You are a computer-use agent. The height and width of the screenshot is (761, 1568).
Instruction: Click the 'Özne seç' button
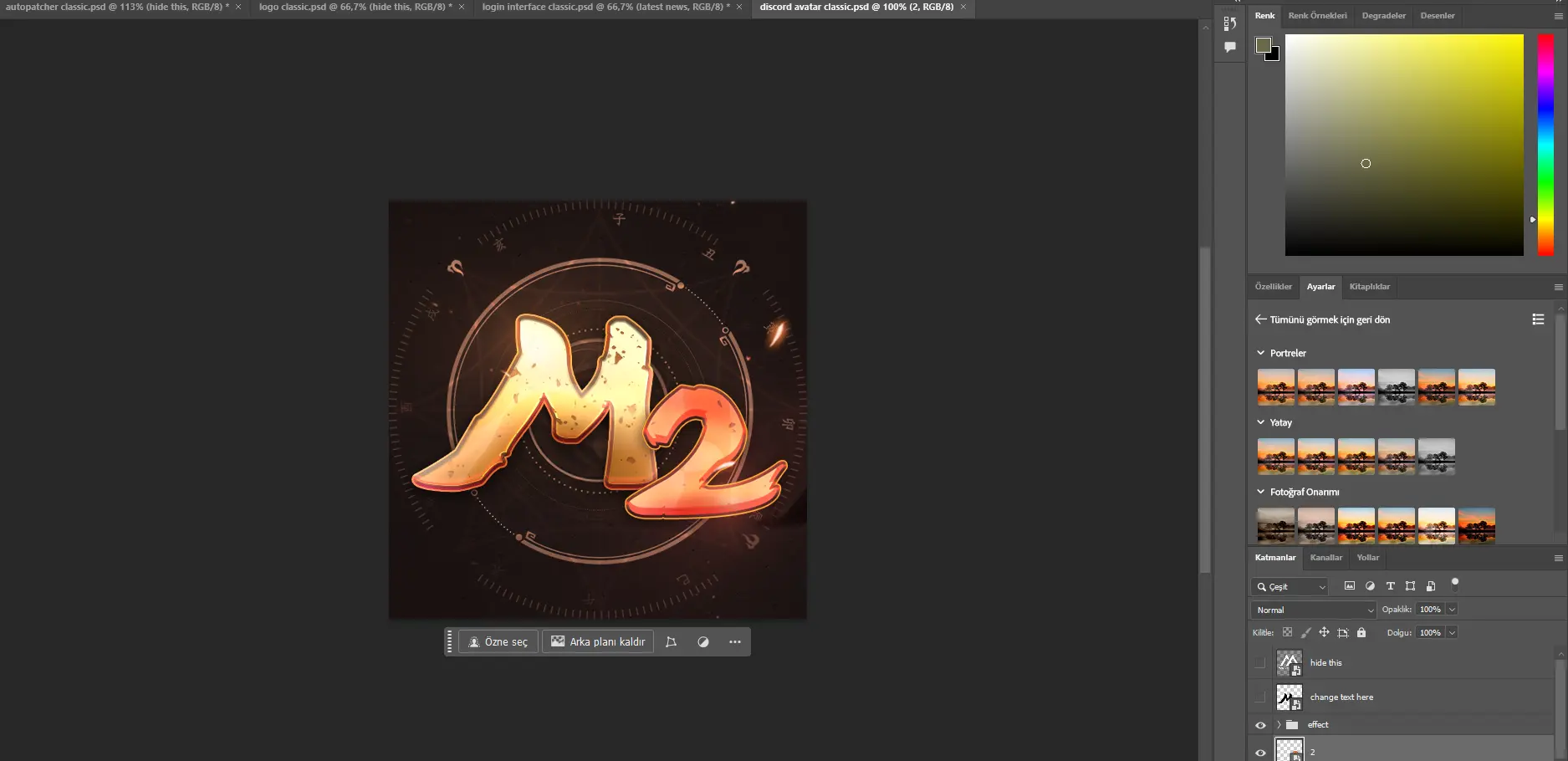(498, 642)
